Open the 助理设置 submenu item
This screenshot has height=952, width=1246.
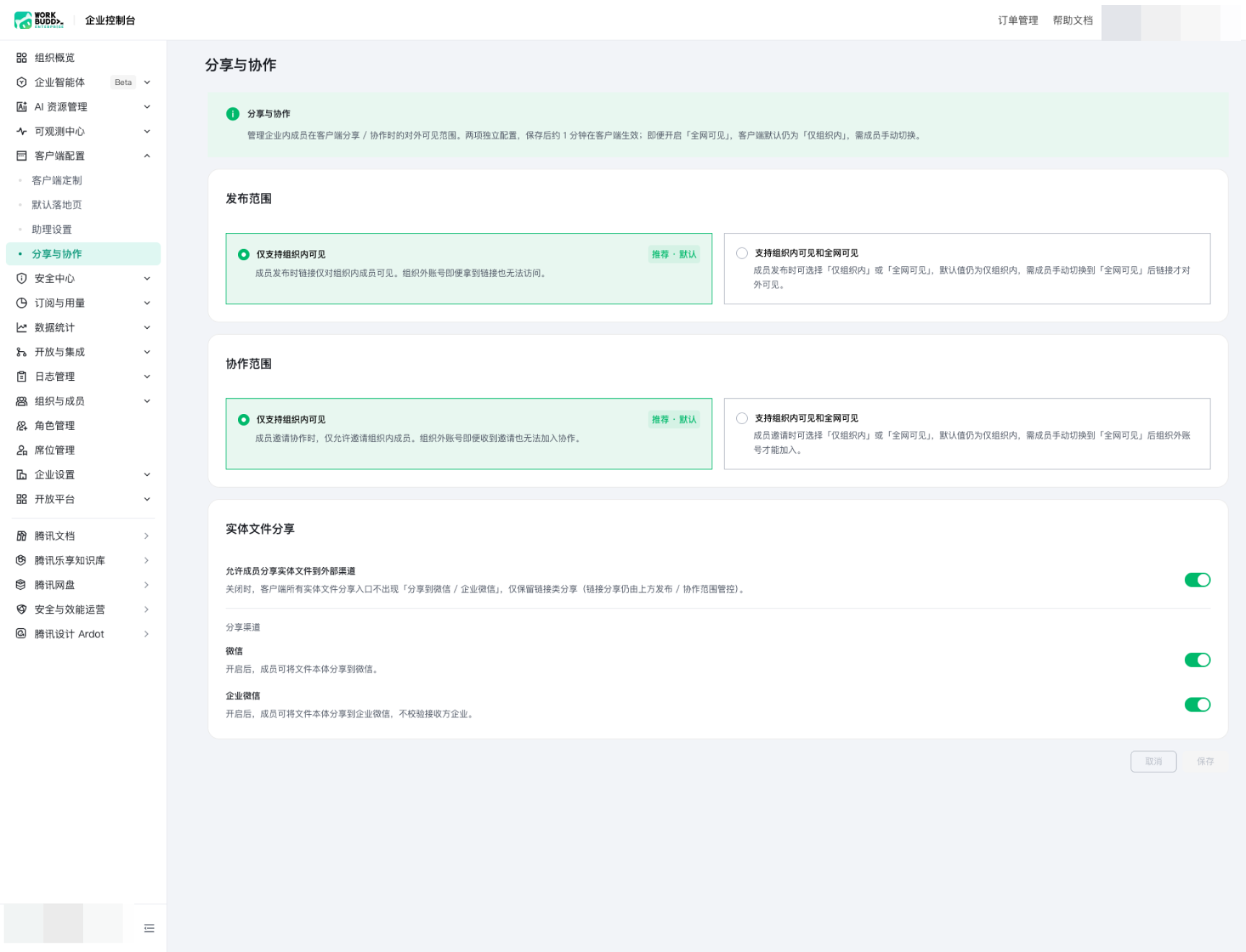coord(83,229)
